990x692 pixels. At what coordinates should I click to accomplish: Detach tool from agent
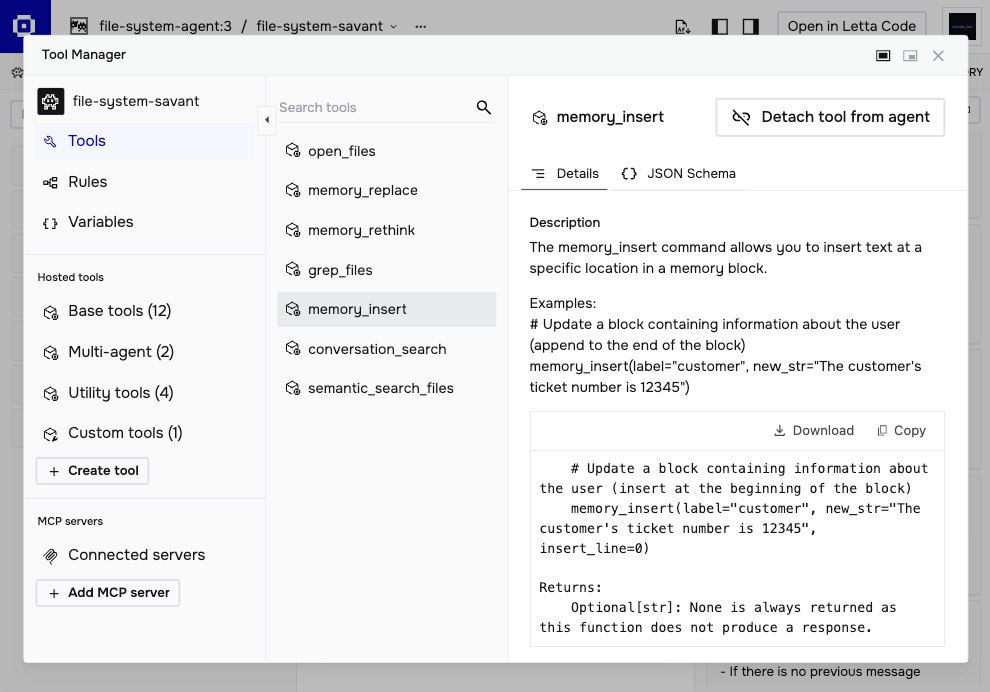[830, 117]
